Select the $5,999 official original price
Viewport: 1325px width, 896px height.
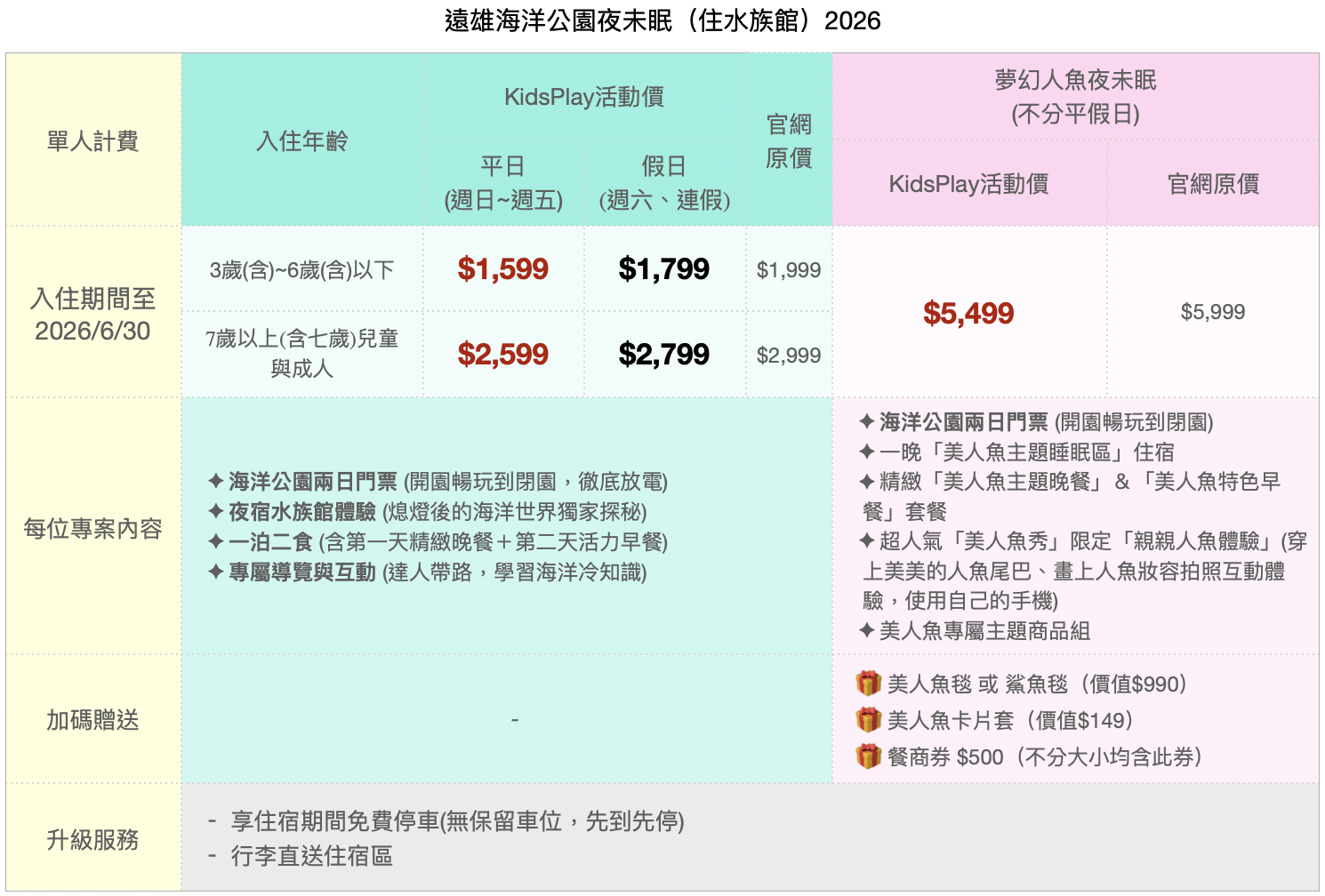1212,312
